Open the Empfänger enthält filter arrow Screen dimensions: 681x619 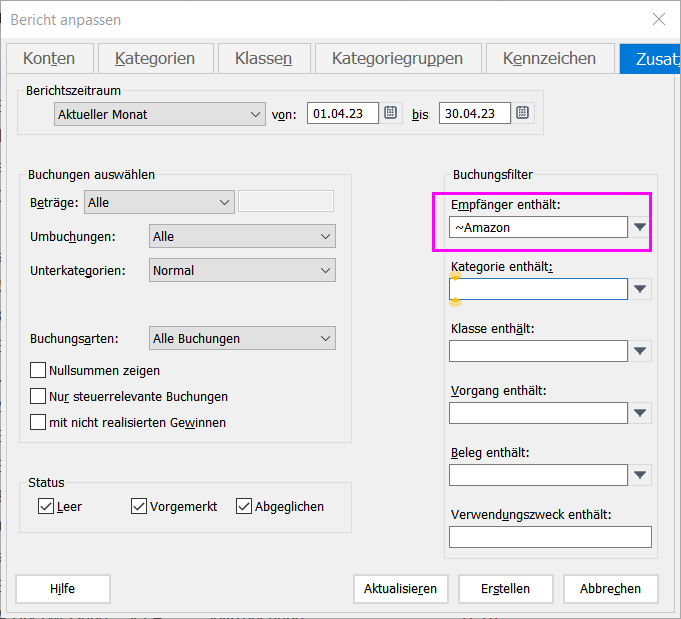point(641,228)
